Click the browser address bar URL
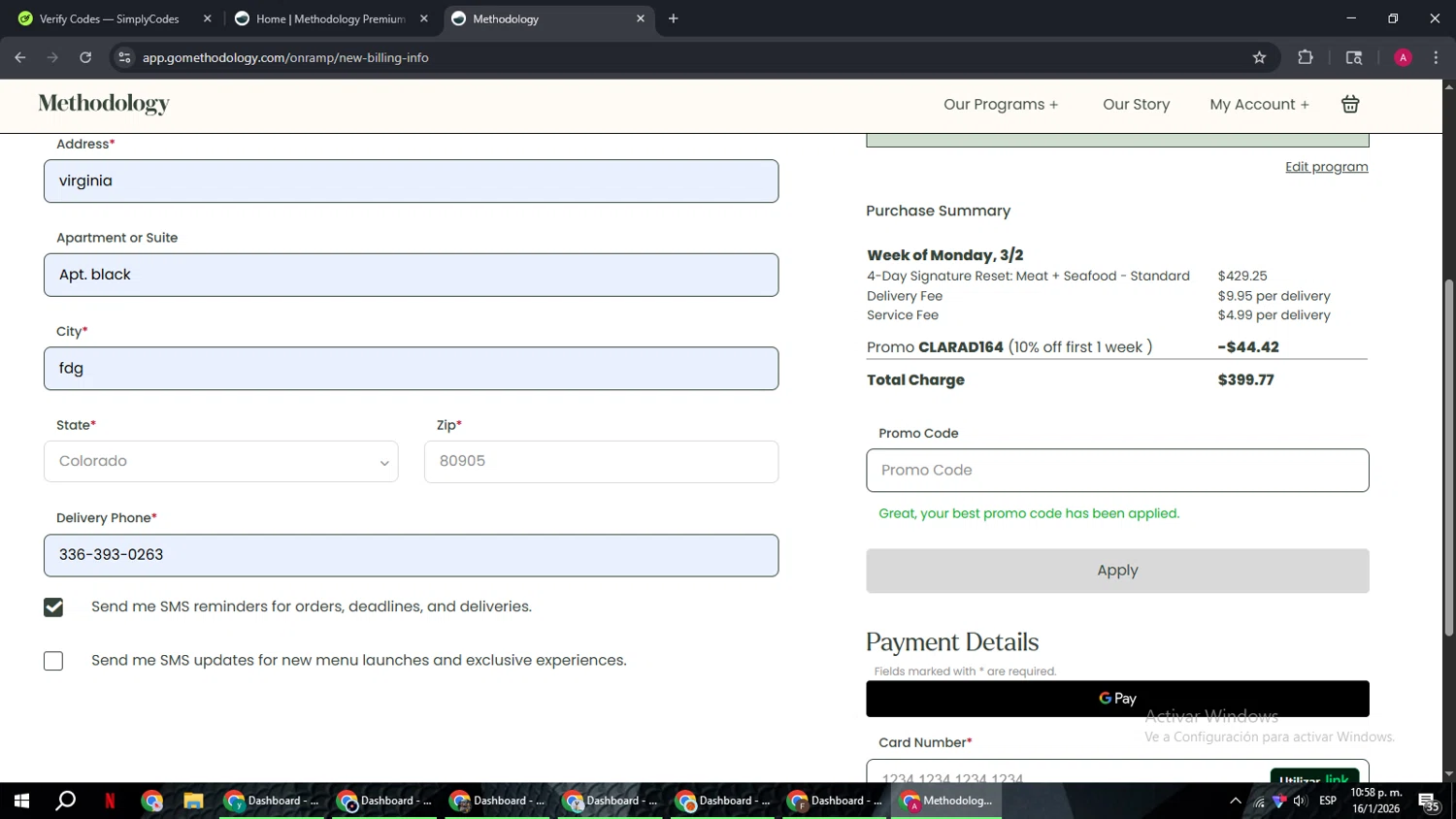Viewport: 1456px width, 819px height. tap(285, 57)
